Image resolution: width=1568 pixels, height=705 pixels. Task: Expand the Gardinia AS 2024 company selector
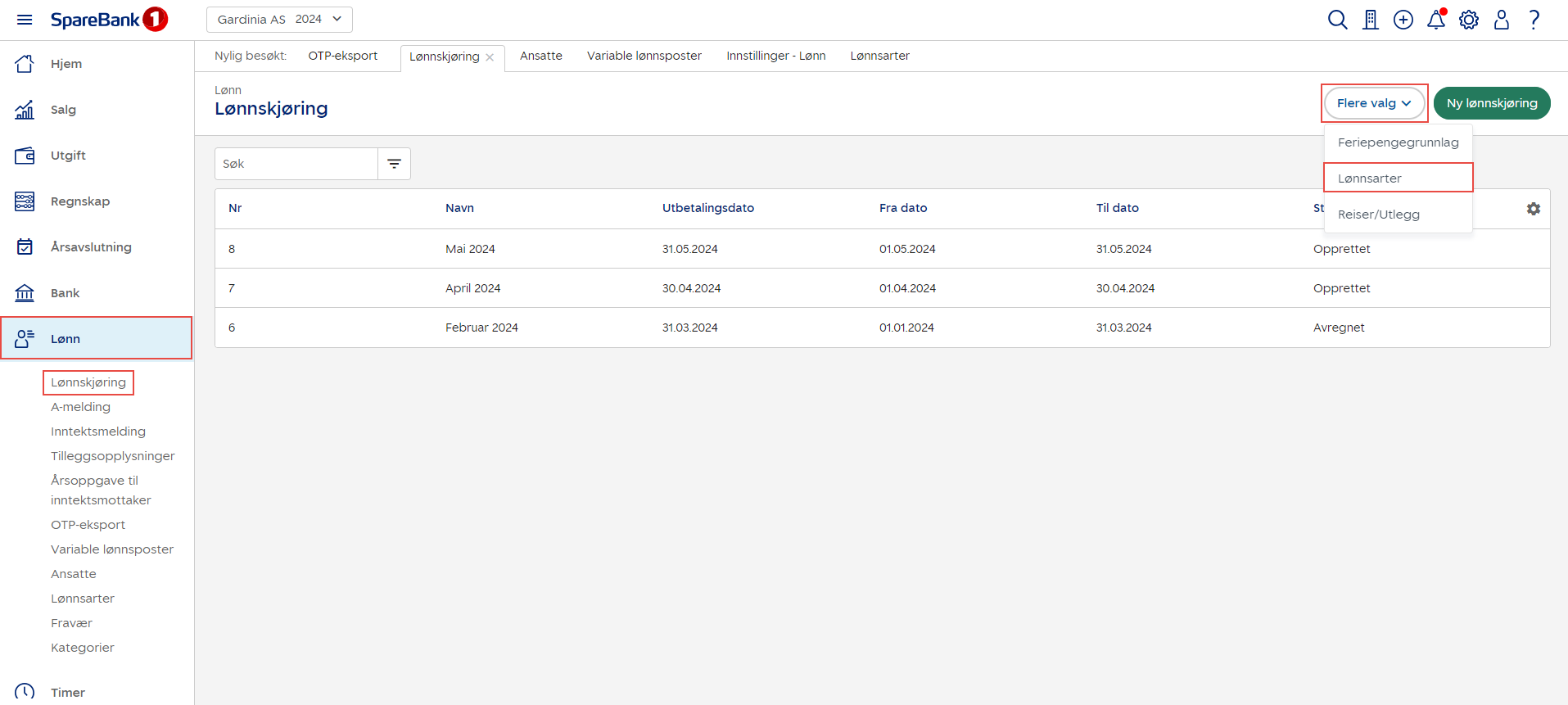tap(279, 20)
